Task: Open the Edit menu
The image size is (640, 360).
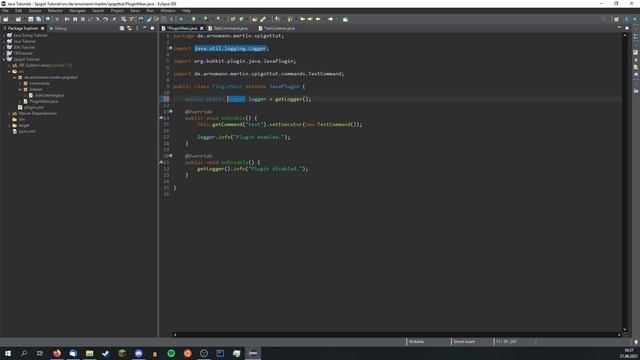Action: point(18,11)
